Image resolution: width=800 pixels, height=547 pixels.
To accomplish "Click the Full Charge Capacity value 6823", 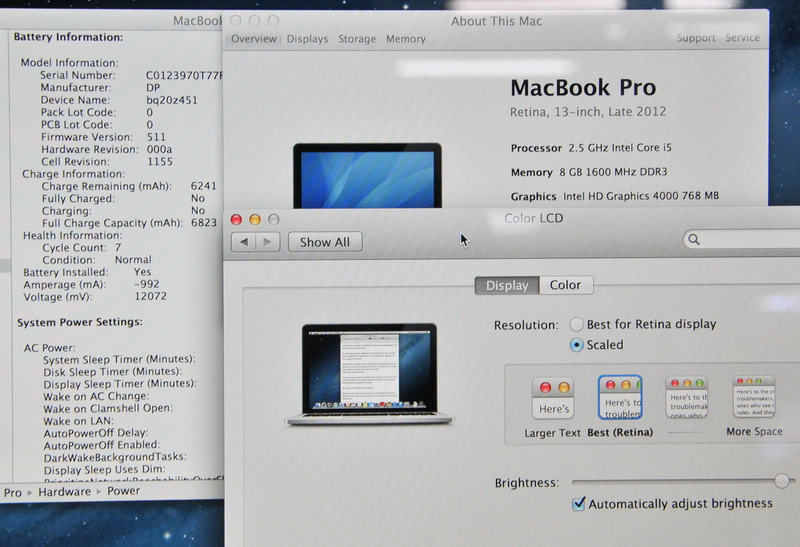I will 204,223.
